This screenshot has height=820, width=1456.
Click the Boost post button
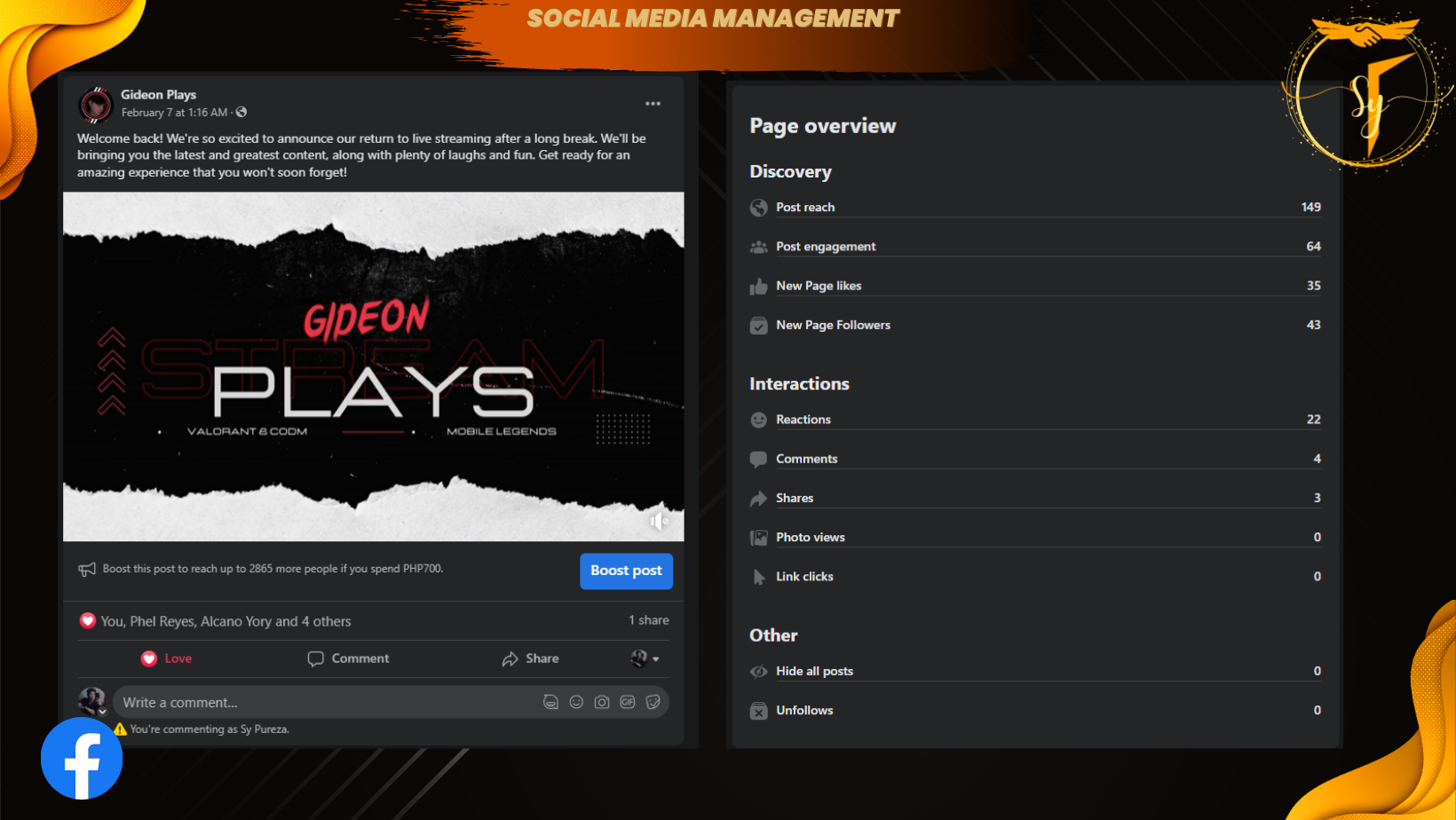pos(626,571)
